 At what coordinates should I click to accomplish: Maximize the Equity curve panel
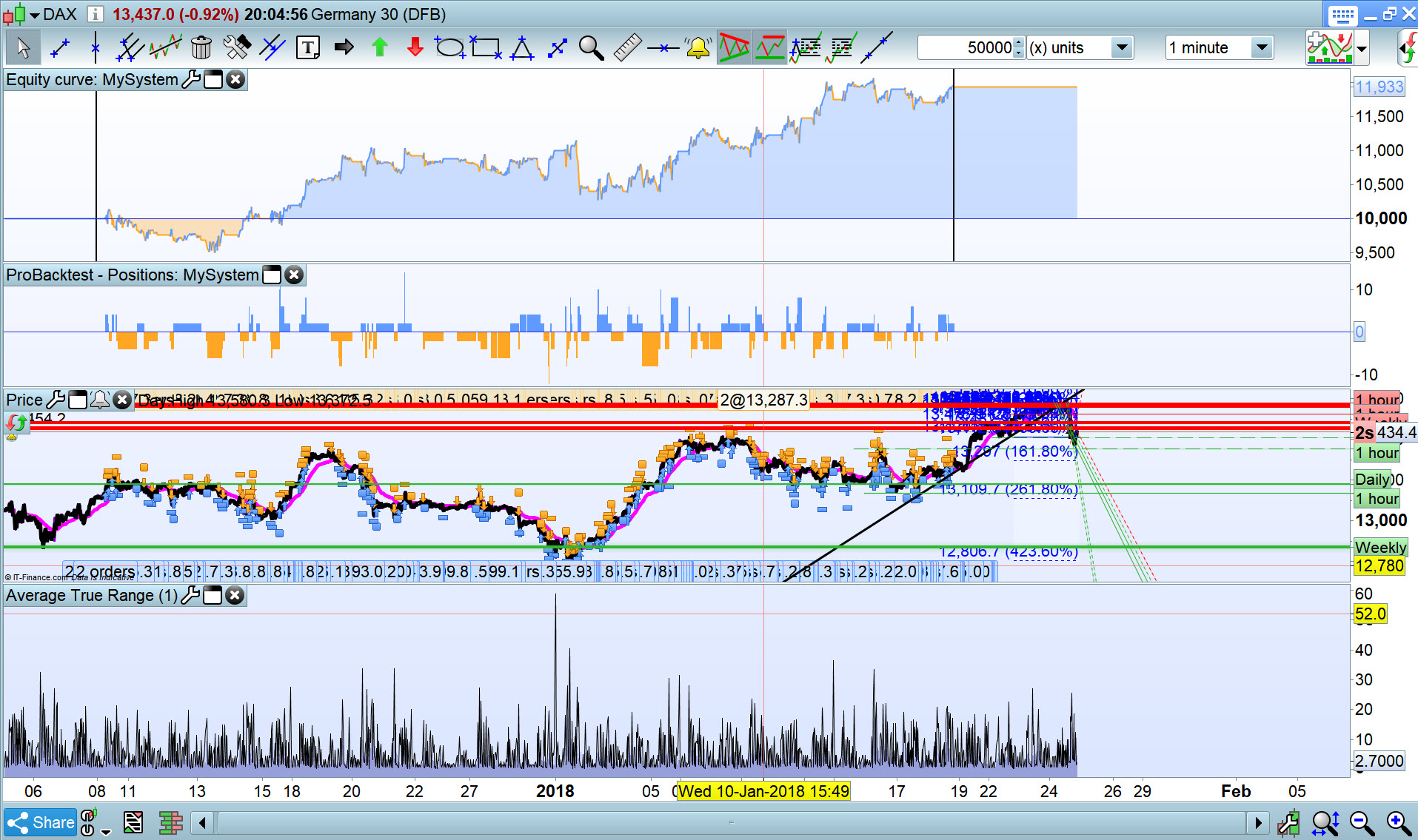213,79
